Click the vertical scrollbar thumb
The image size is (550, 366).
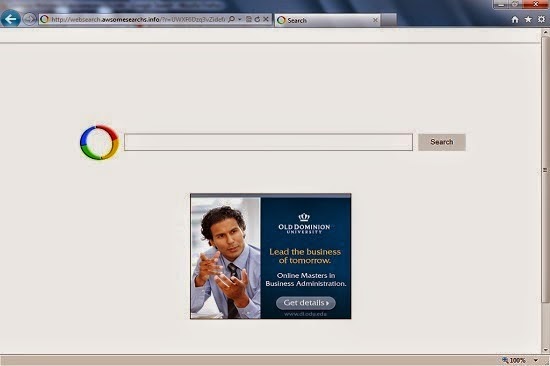(545, 169)
